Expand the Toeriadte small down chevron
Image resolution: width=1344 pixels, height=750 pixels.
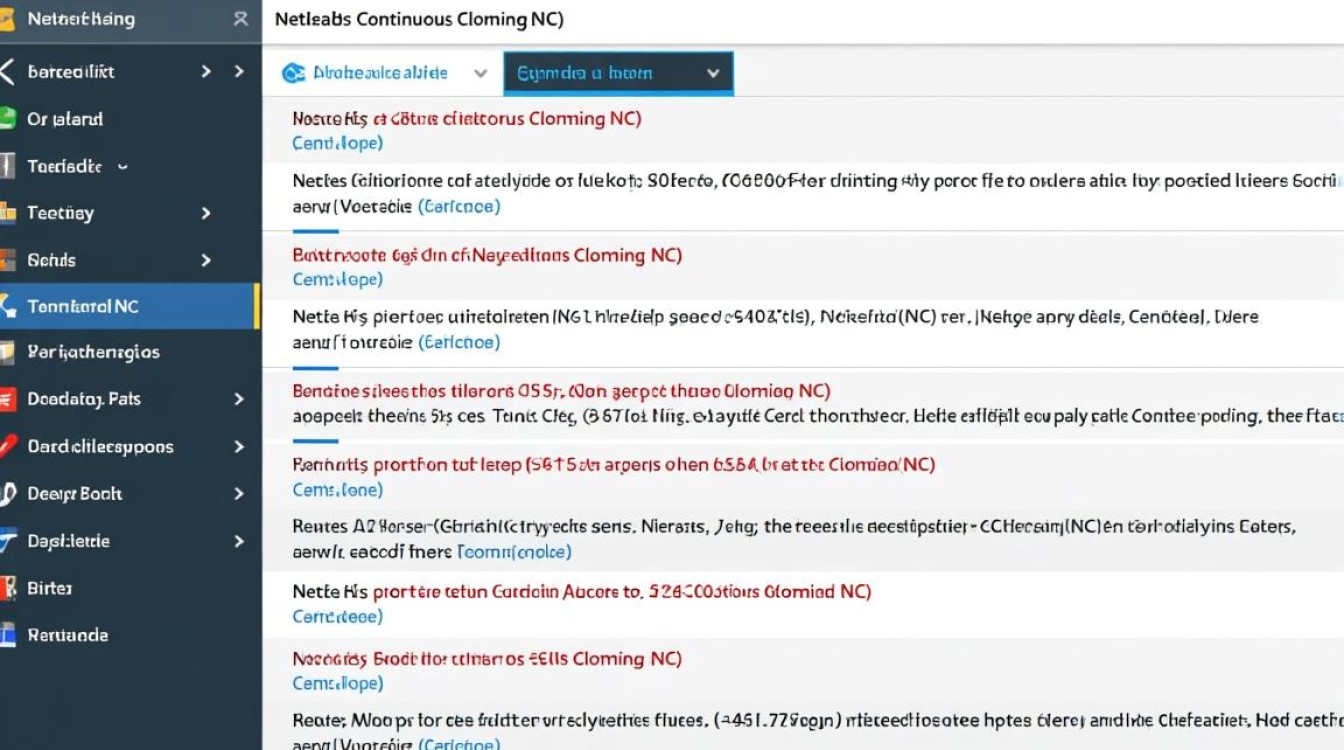point(123,167)
